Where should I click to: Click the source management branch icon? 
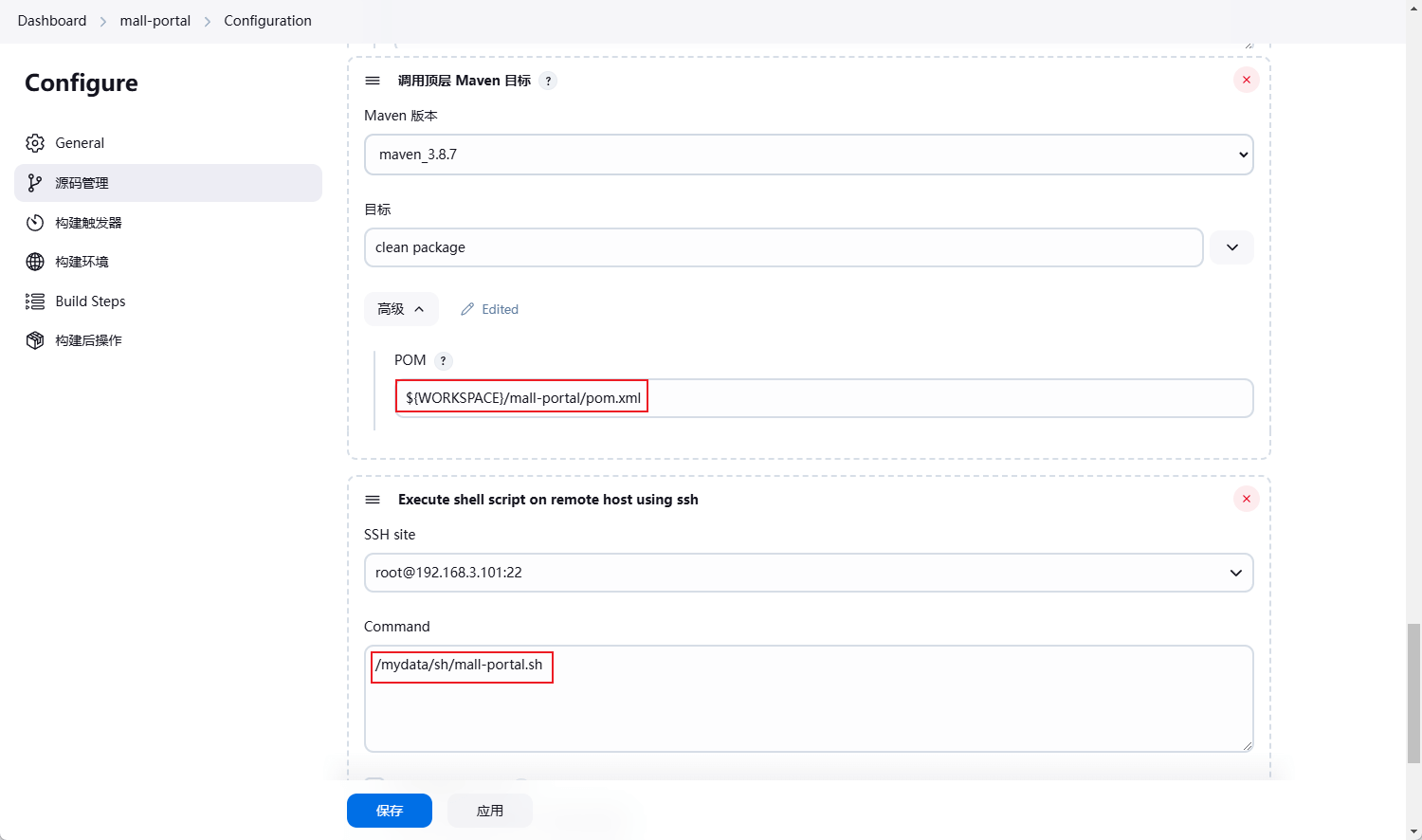click(x=35, y=183)
